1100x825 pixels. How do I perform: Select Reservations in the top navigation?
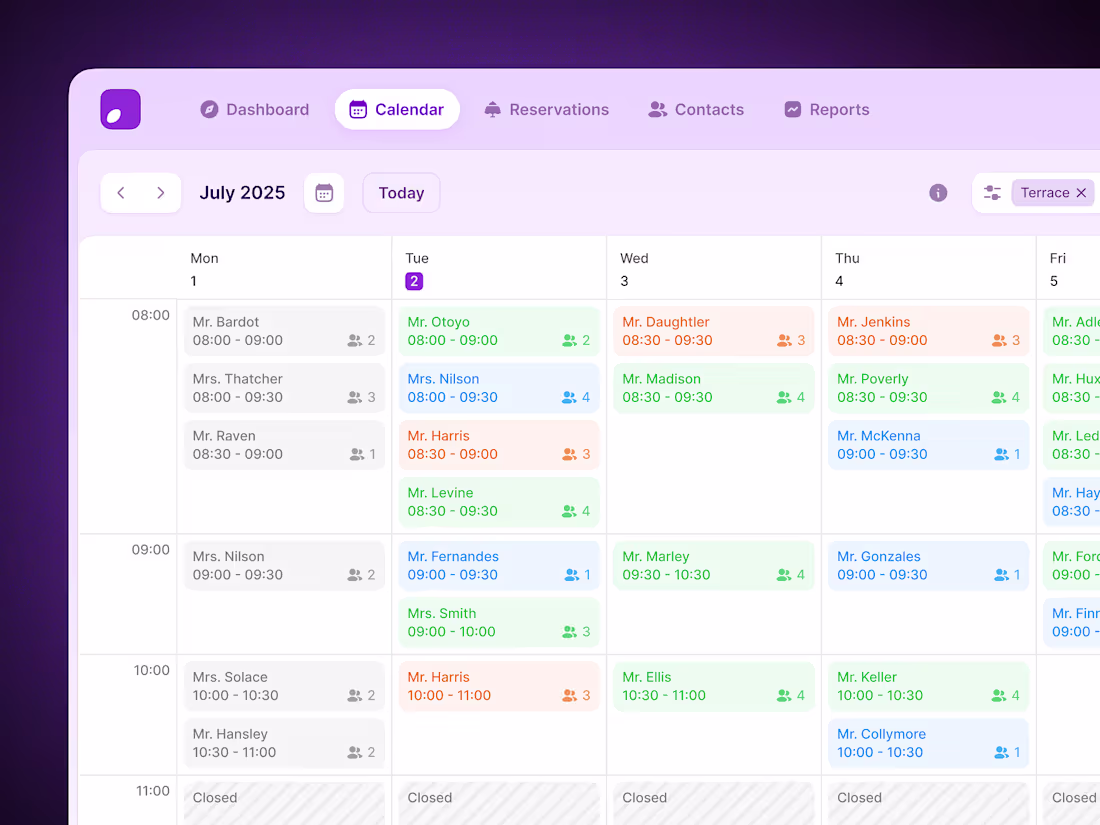click(547, 109)
